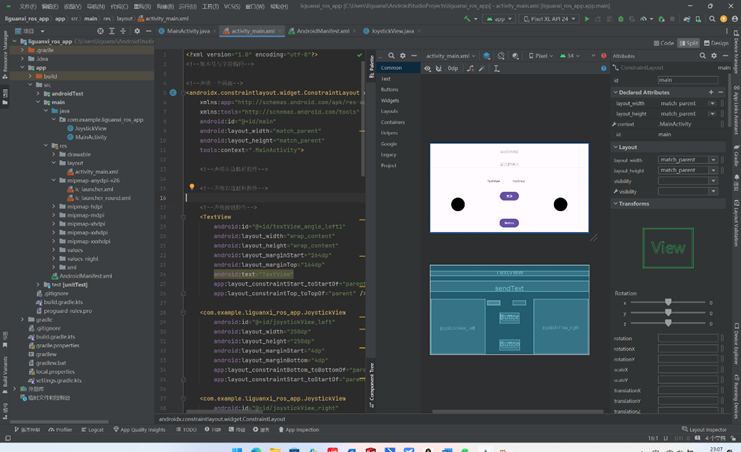
Task: Open the TODO tool window
Action: click(x=186, y=430)
